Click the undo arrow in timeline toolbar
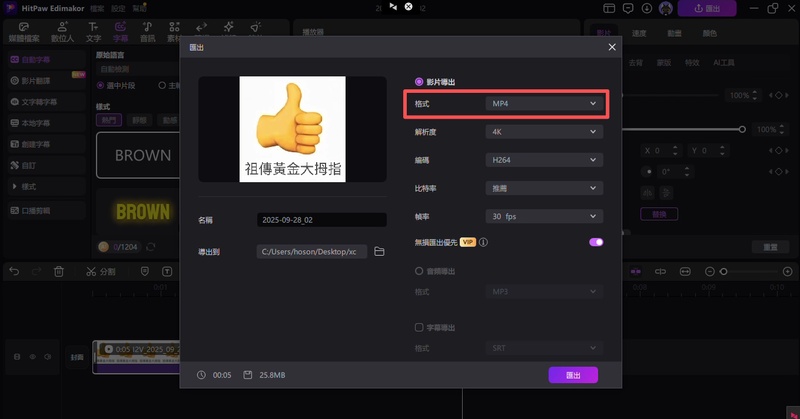 pyautogui.click(x=14, y=271)
